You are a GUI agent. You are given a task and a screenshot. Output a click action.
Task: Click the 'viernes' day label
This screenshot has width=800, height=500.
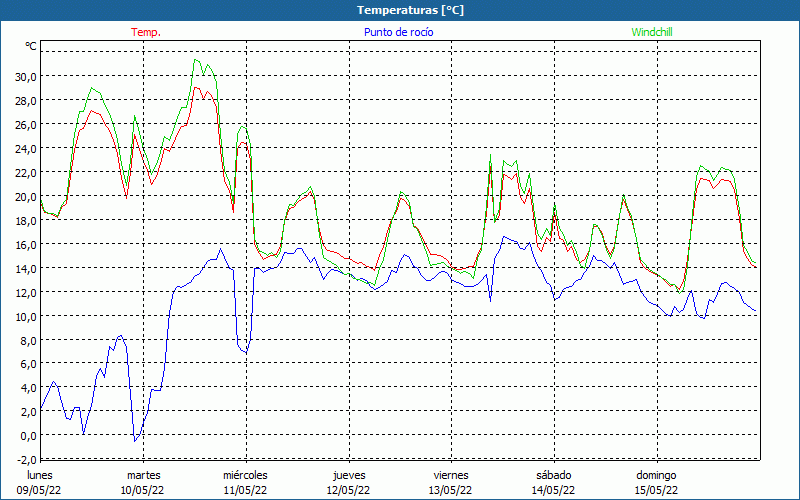[451, 475]
